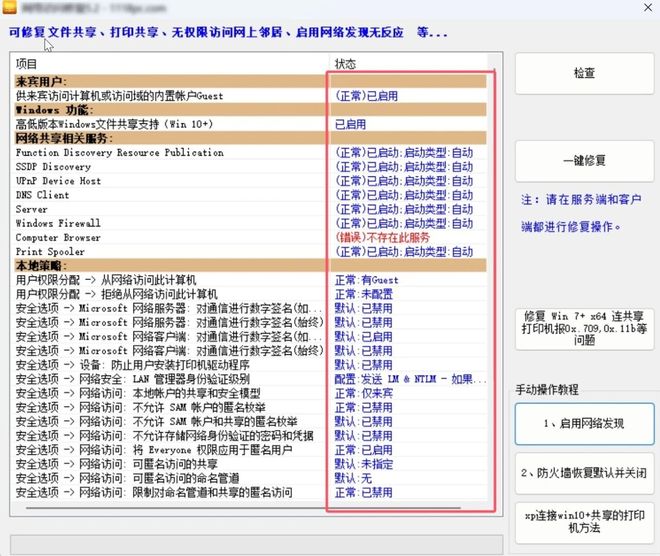Select the Print Spooler row
Image resolution: width=660 pixels, height=556 pixels.
(250, 252)
